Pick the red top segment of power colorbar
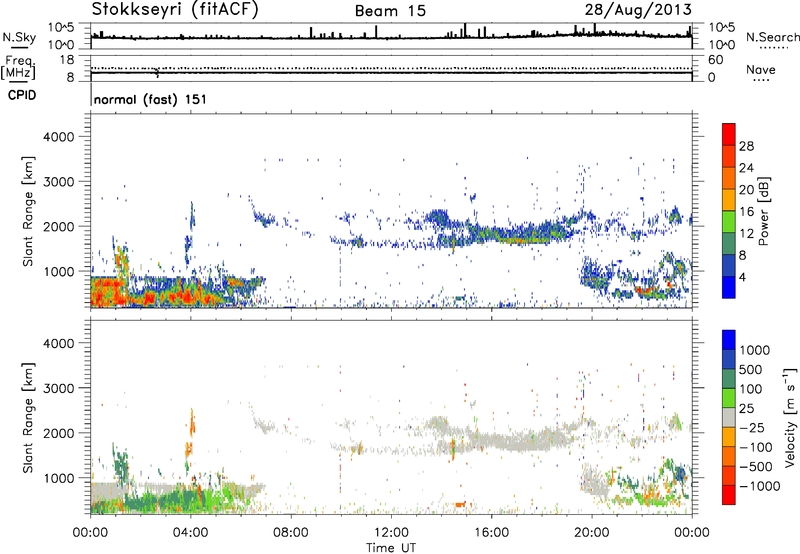 coord(729,135)
